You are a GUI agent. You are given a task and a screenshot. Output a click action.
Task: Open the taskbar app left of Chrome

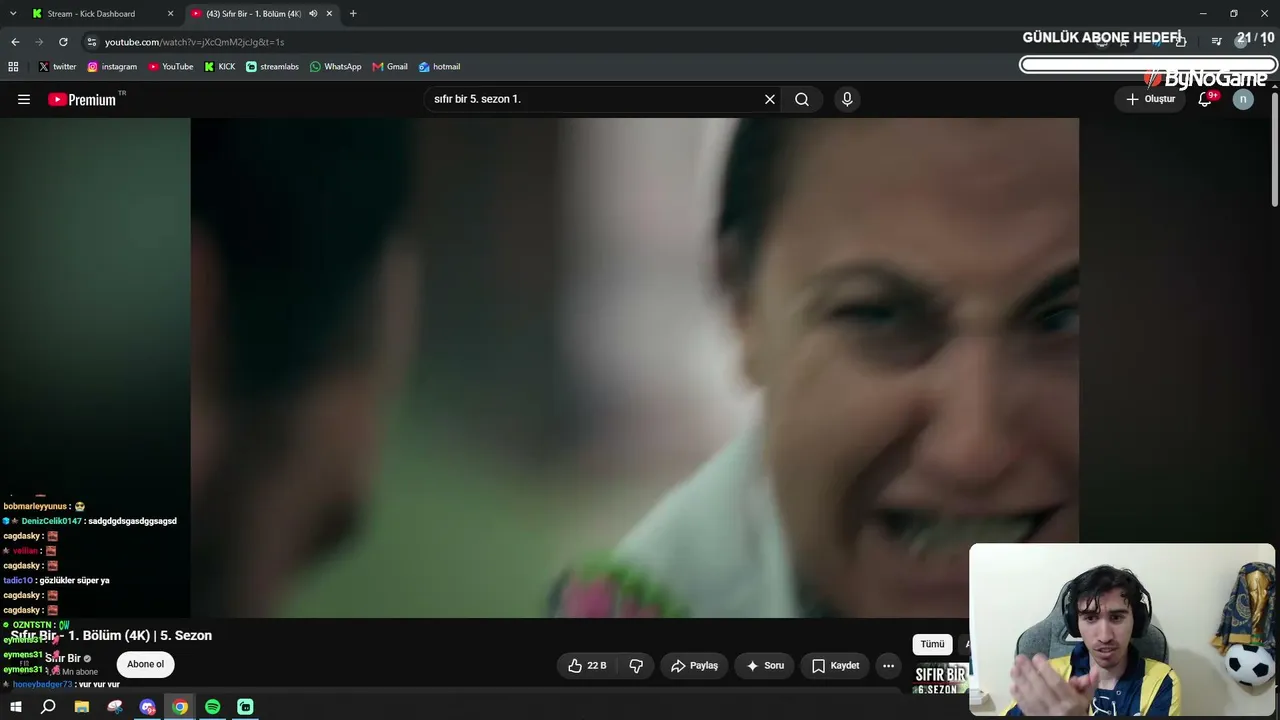click(148, 707)
